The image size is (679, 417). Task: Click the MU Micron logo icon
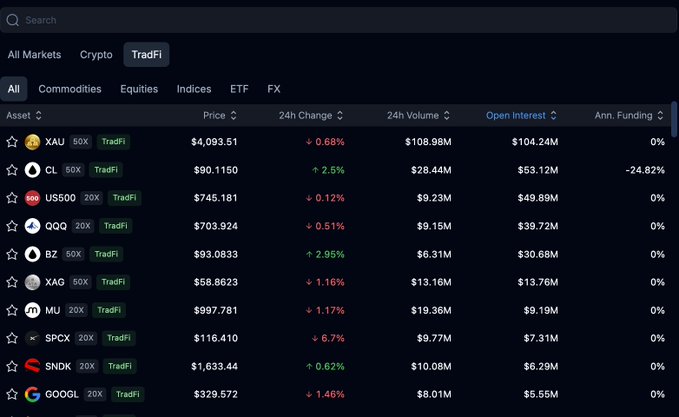[32, 310]
